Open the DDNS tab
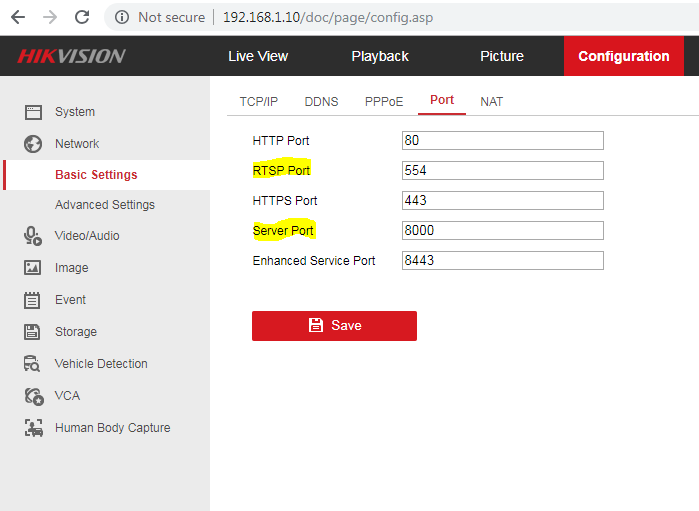699x511 pixels. [321, 102]
